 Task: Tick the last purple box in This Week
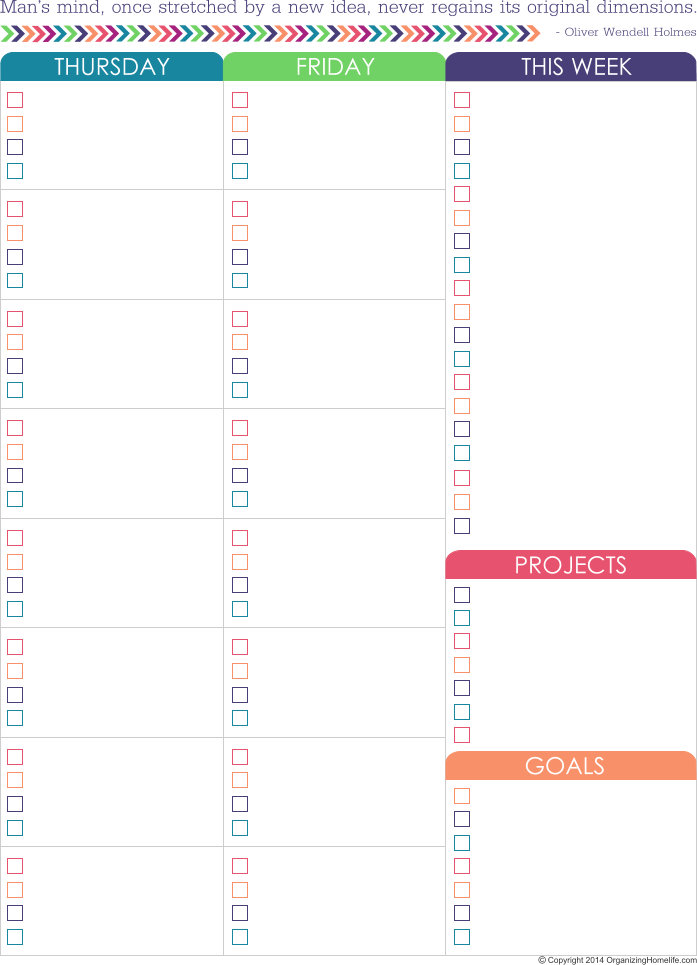(462, 526)
